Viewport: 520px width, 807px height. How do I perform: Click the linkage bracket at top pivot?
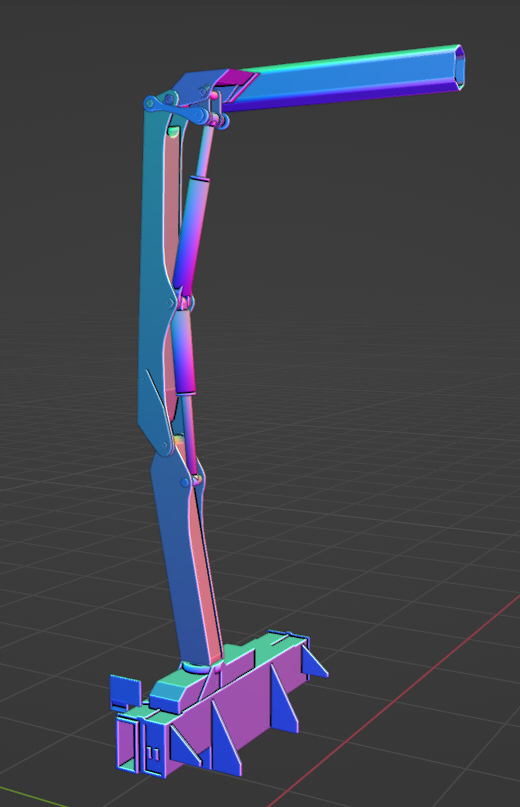pos(175,108)
